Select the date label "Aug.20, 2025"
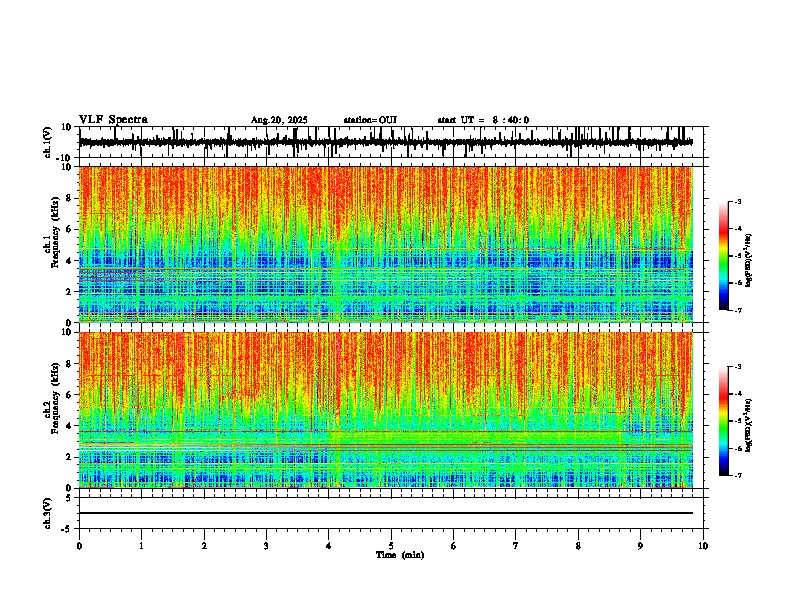The height and width of the screenshot is (612, 792). click(x=279, y=120)
